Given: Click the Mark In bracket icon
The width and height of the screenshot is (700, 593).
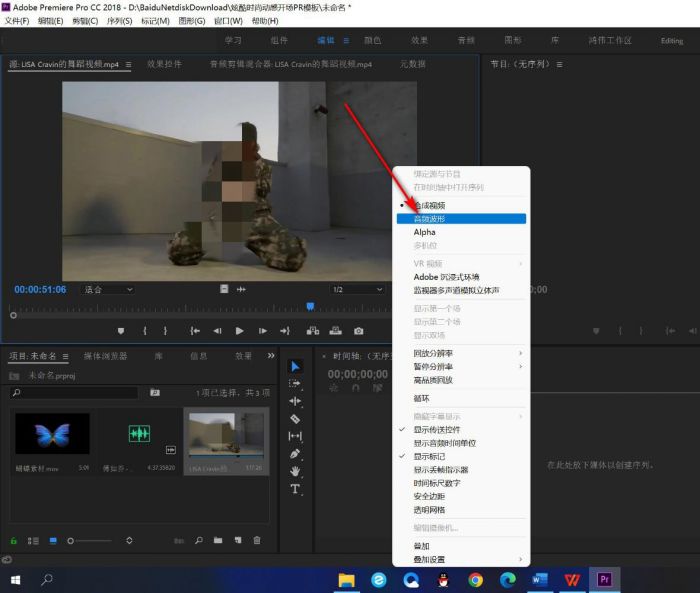Looking at the screenshot, I should coord(145,331).
